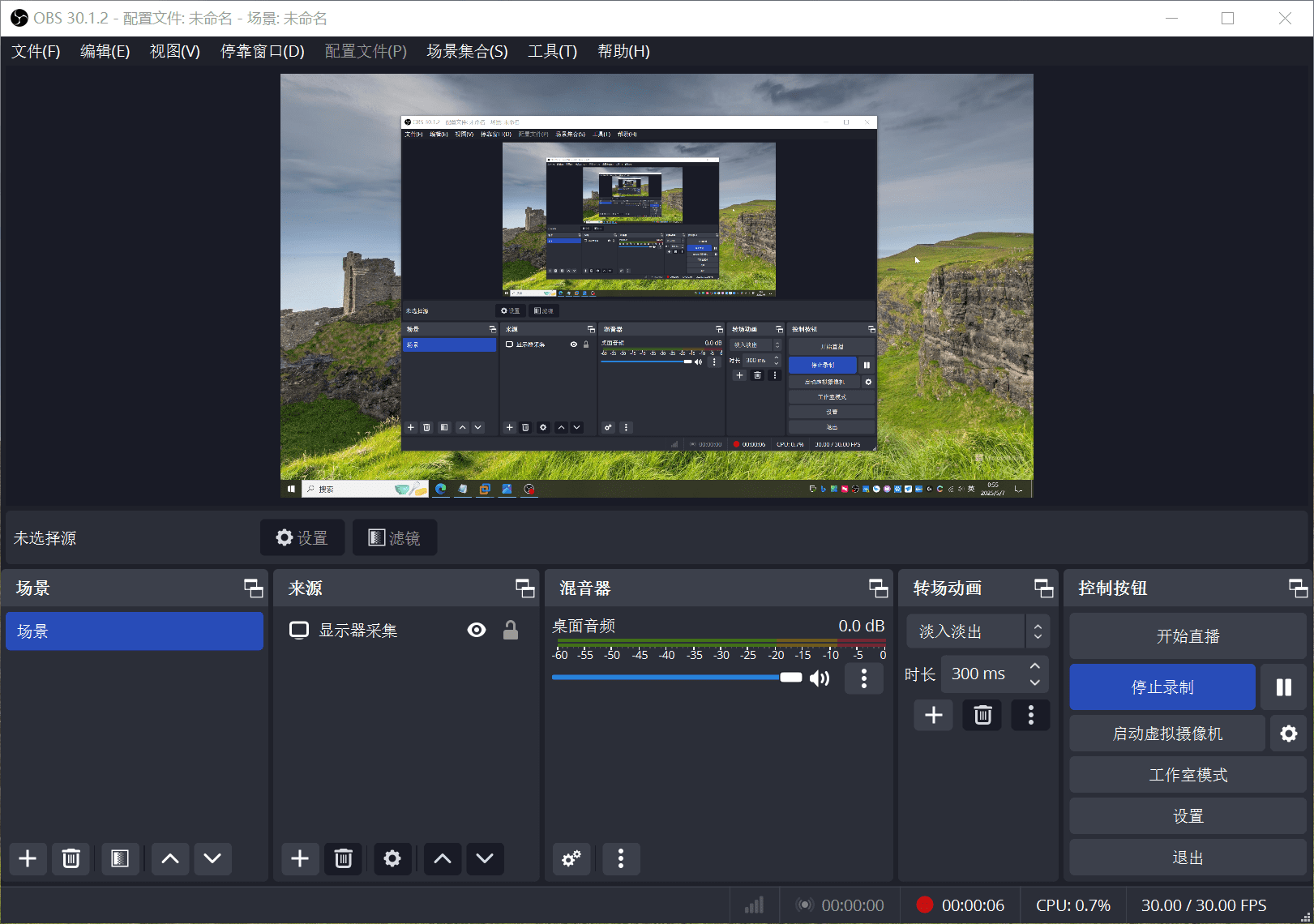Add a new source with plus icon

point(300,858)
